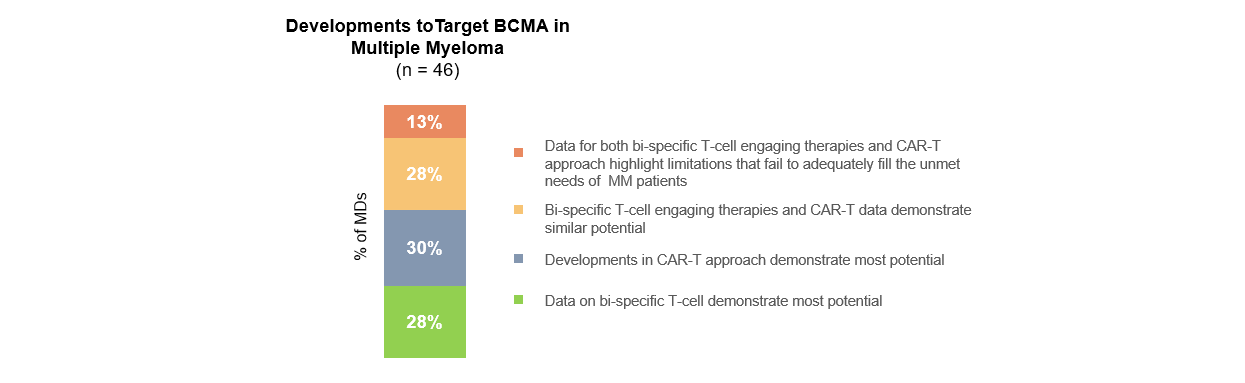This screenshot has height=383, width=1245.
Task: Click legend text about similar potential
Action: 758,219
